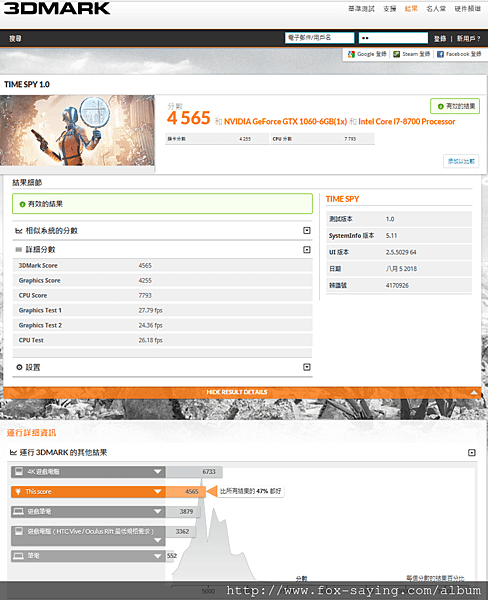This screenshot has width=488, height=600.
Task: Click the Facebook login icon
Action: point(440,54)
